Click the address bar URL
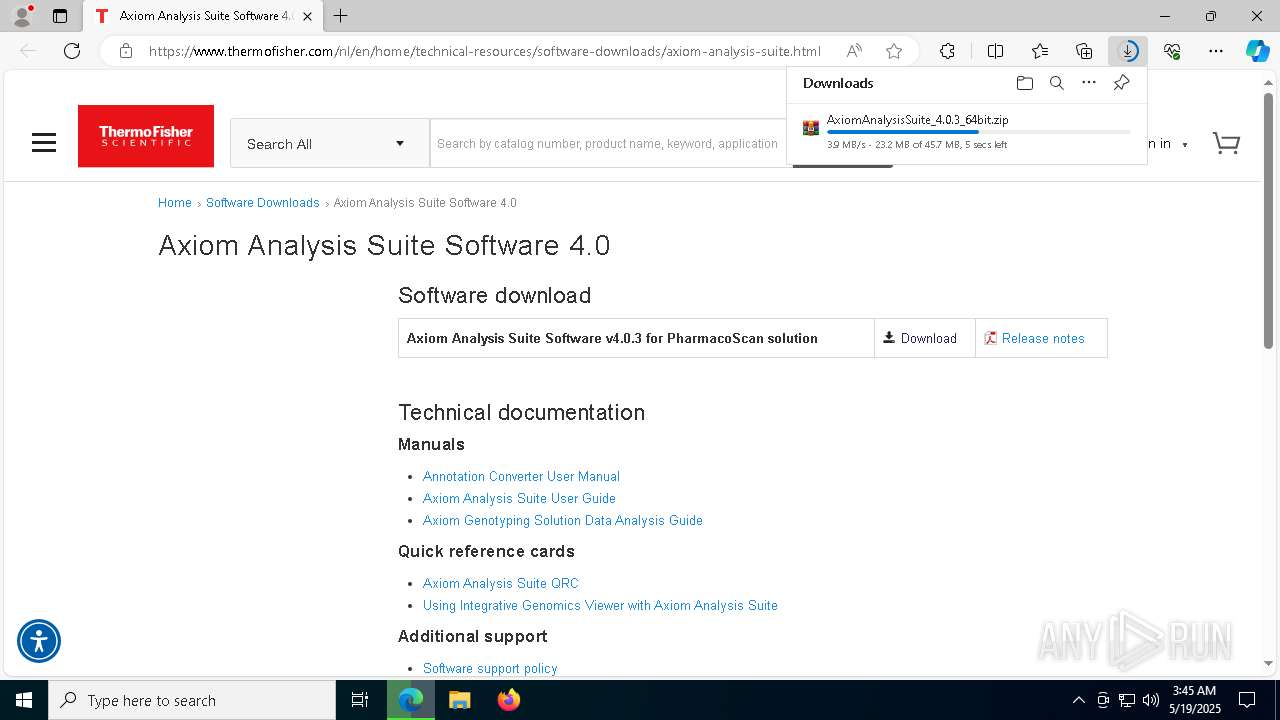The width and height of the screenshot is (1280, 720). point(485,51)
